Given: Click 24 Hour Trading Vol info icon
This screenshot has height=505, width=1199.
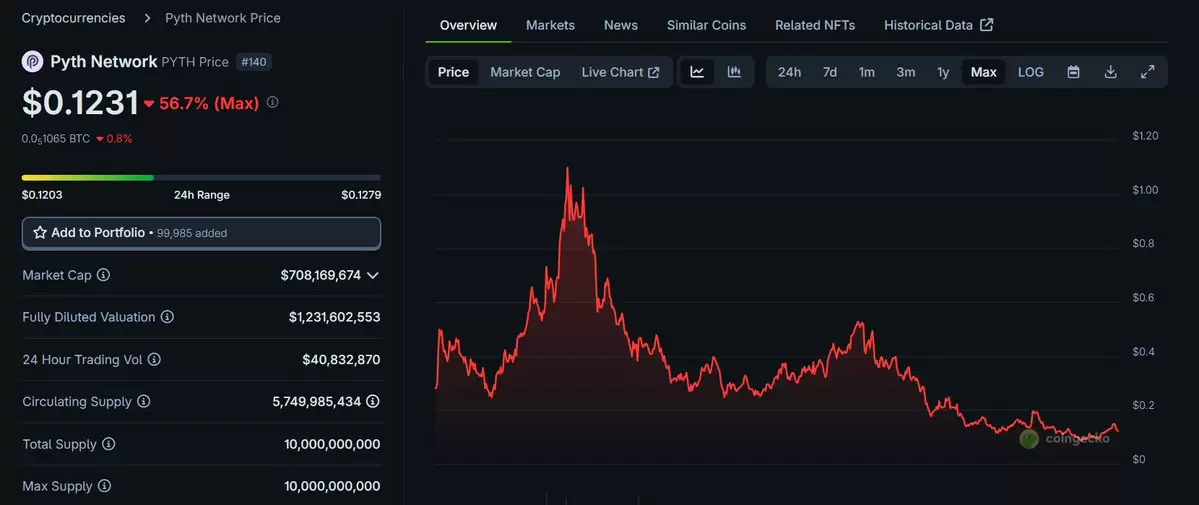Looking at the screenshot, I should 154,359.
